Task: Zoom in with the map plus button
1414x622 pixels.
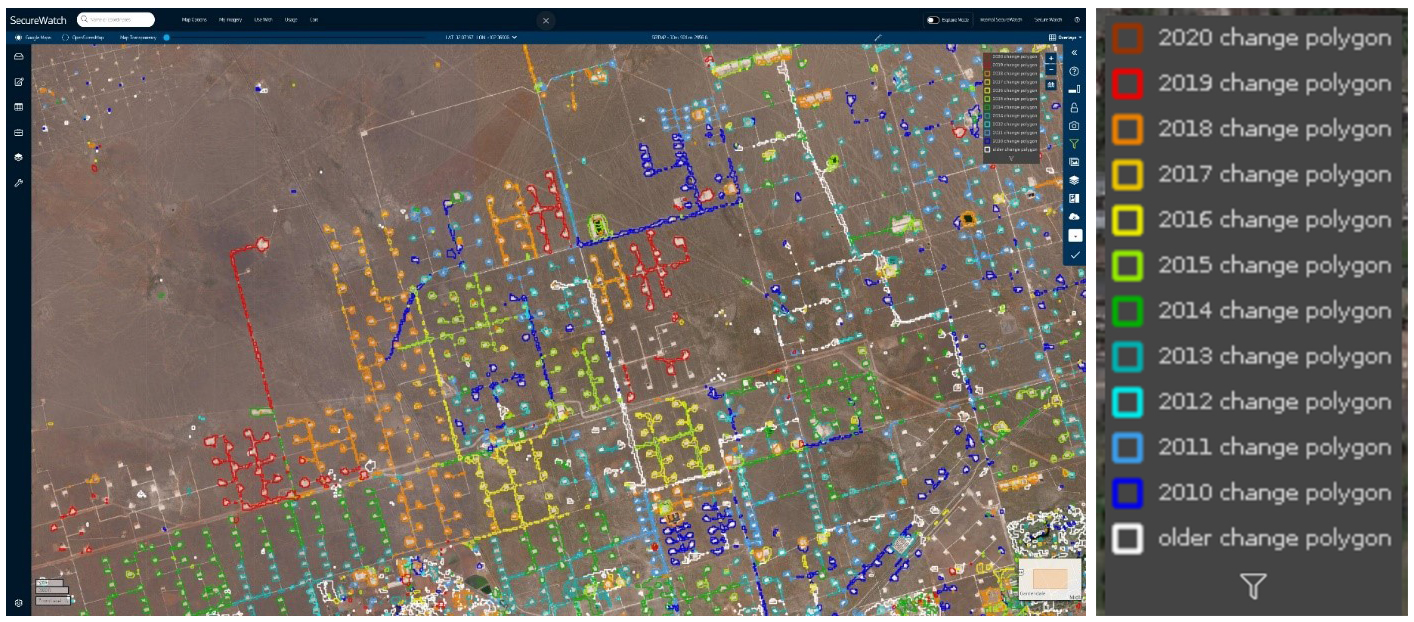Action: tap(1051, 58)
